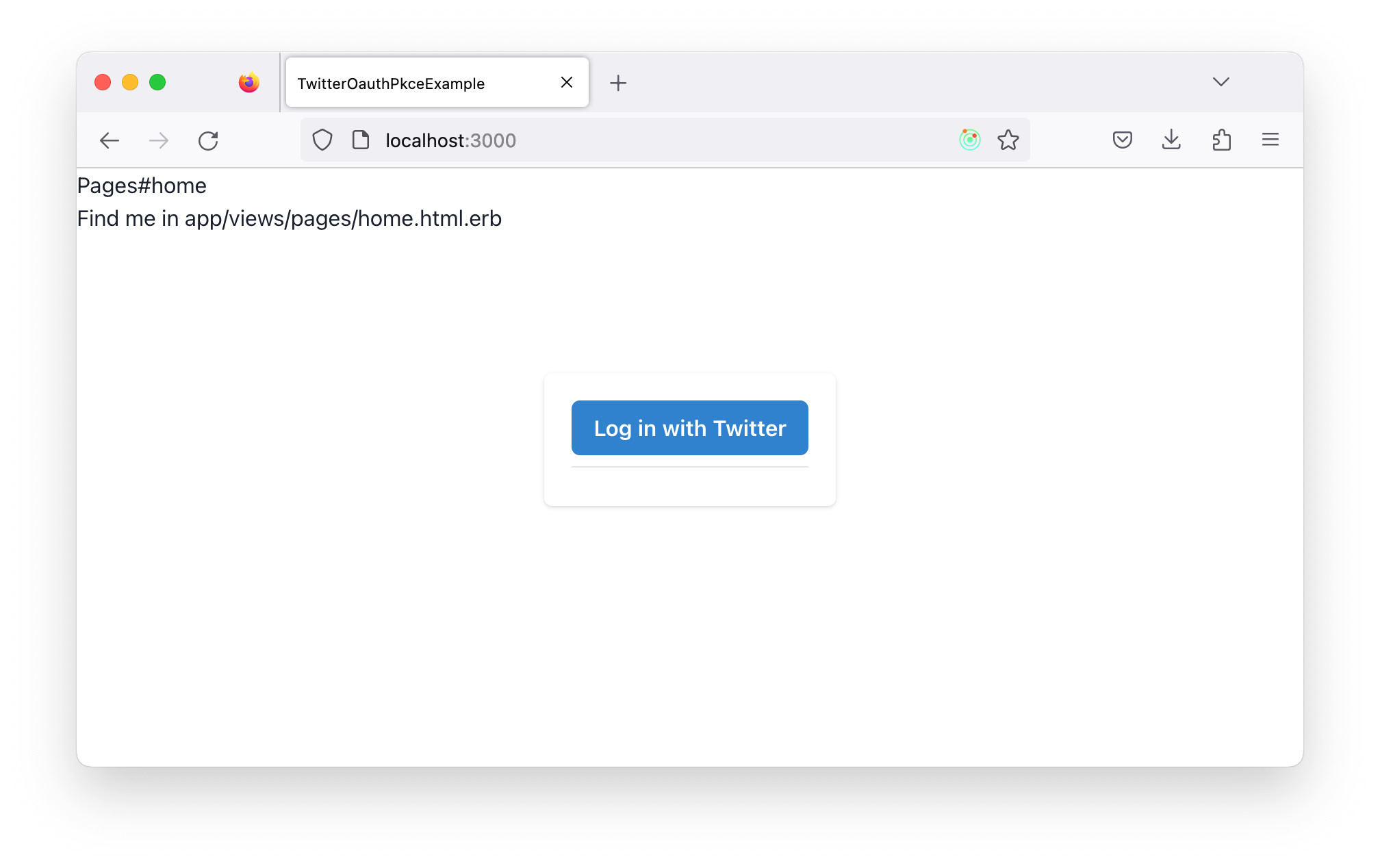
Task: Click the Firefox reload page icon
Action: (209, 140)
